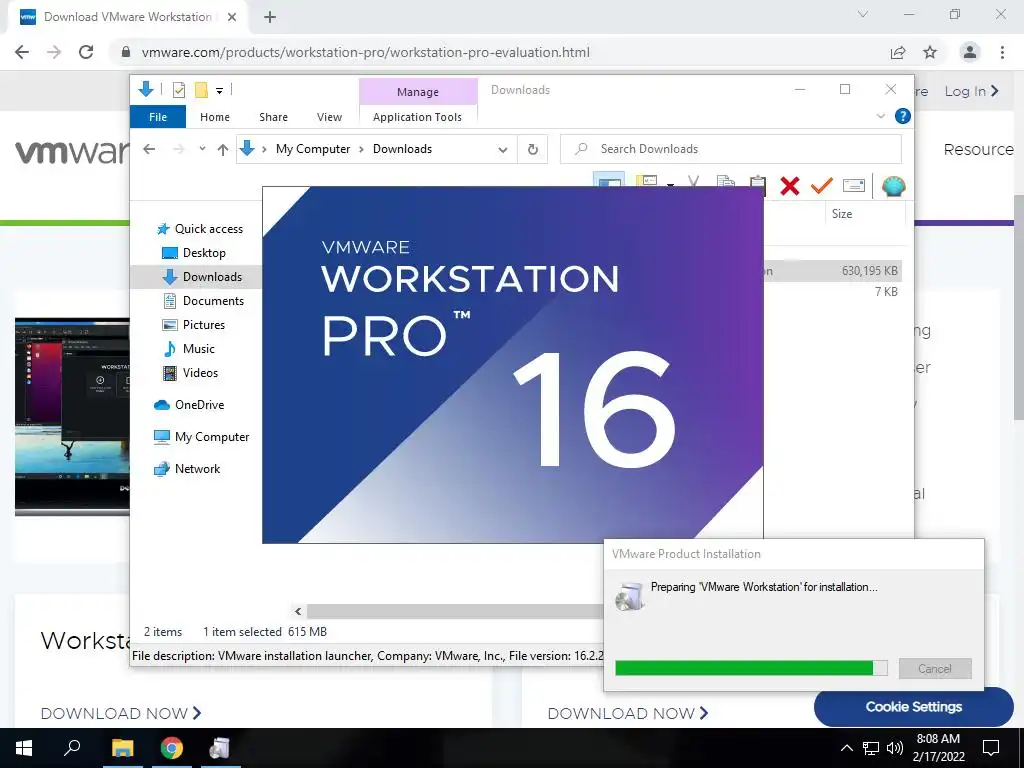Click the taskbar search magnifier

[x=72, y=748]
